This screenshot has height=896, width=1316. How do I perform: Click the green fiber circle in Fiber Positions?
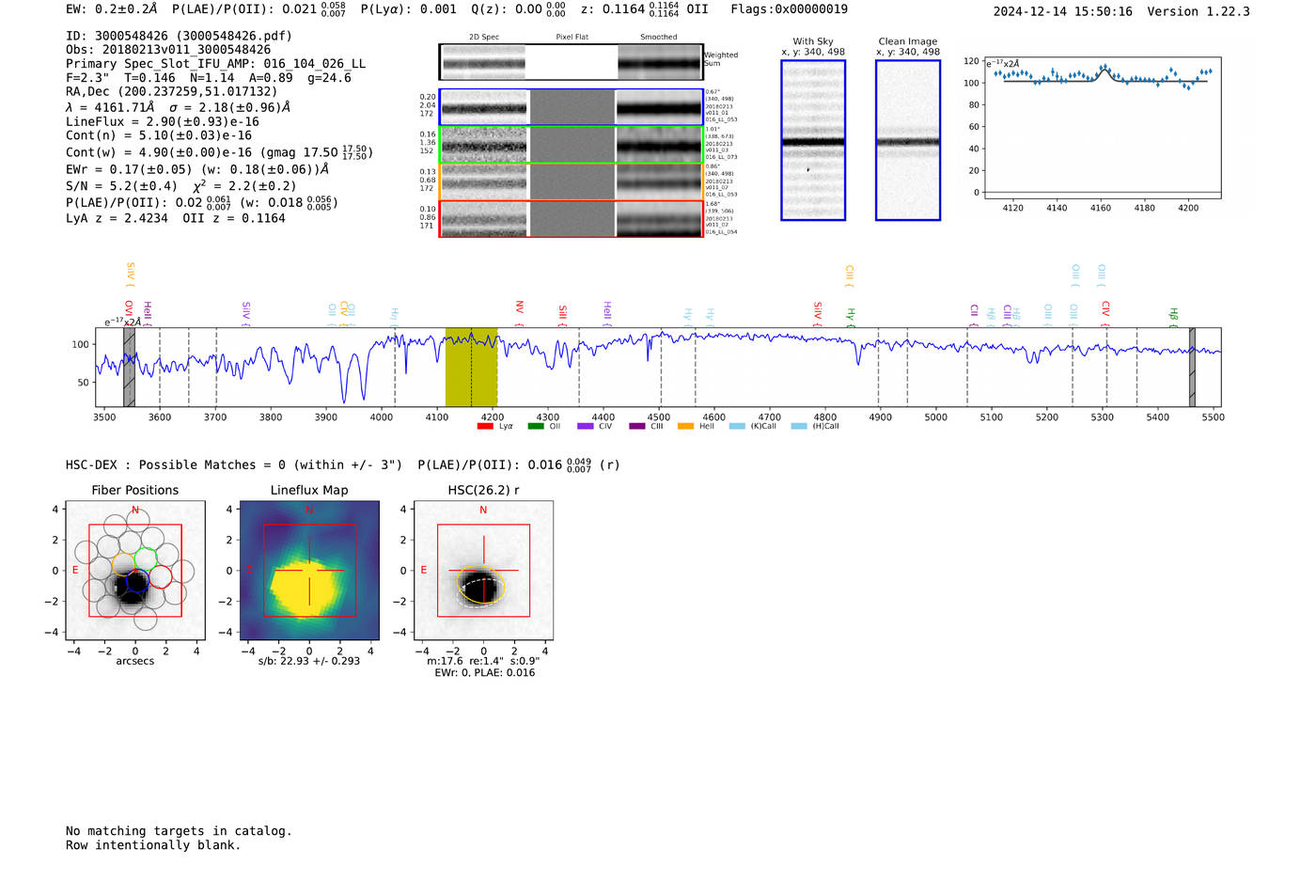(145, 558)
